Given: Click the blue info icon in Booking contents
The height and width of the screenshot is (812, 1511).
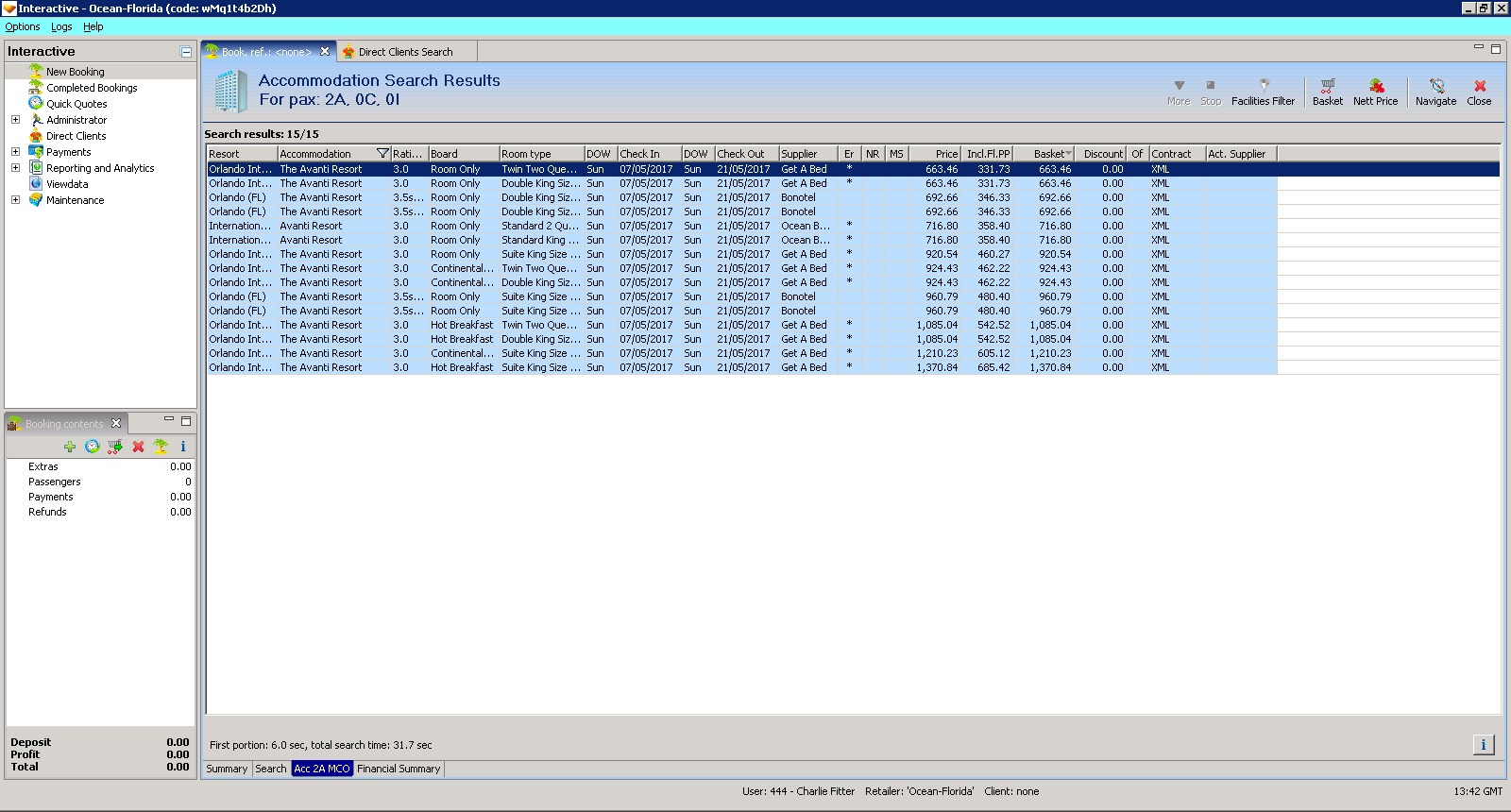Looking at the screenshot, I should pyautogui.click(x=183, y=447).
